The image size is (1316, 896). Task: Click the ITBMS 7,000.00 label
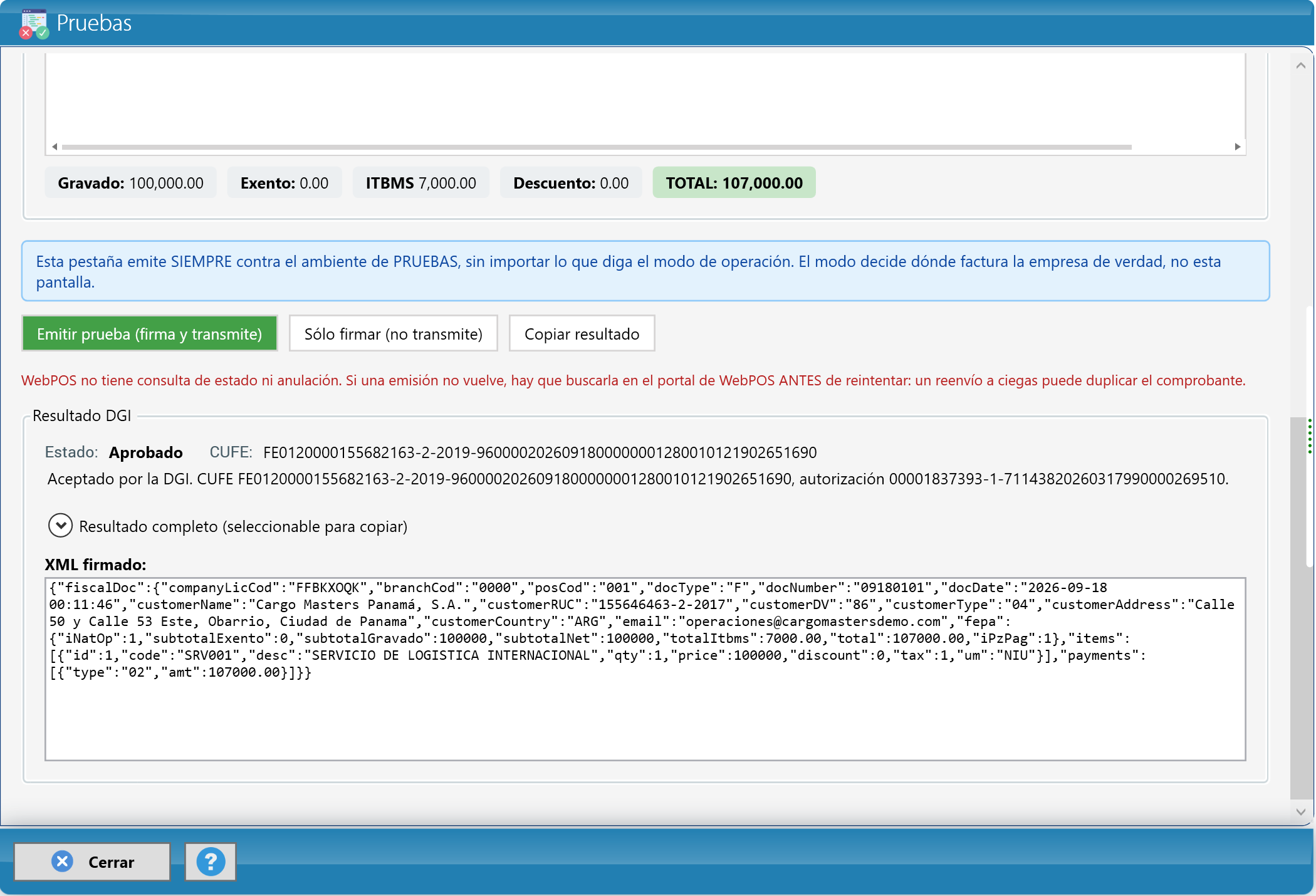pyautogui.click(x=421, y=182)
